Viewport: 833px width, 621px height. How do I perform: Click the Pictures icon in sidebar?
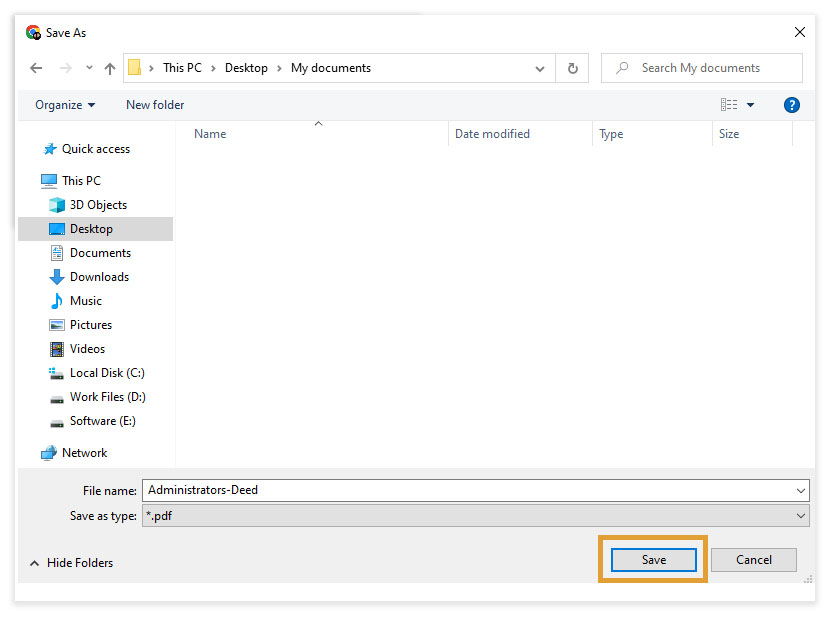point(57,325)
